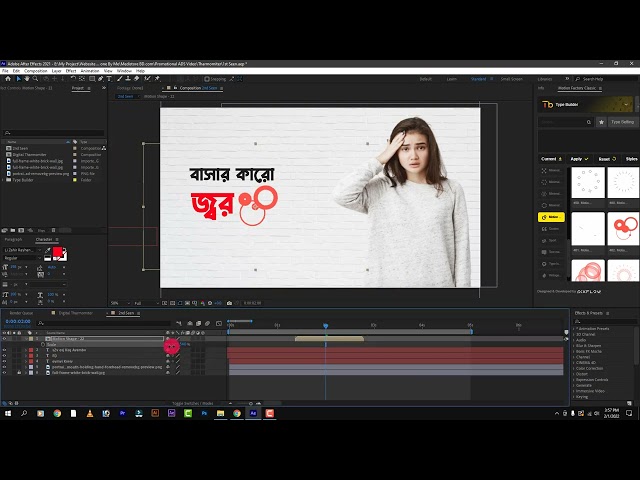The width and height of the screenshot is (640, 480).
Task: Switch to Digital Thermometer timeline tab
Action: [76, 313]
